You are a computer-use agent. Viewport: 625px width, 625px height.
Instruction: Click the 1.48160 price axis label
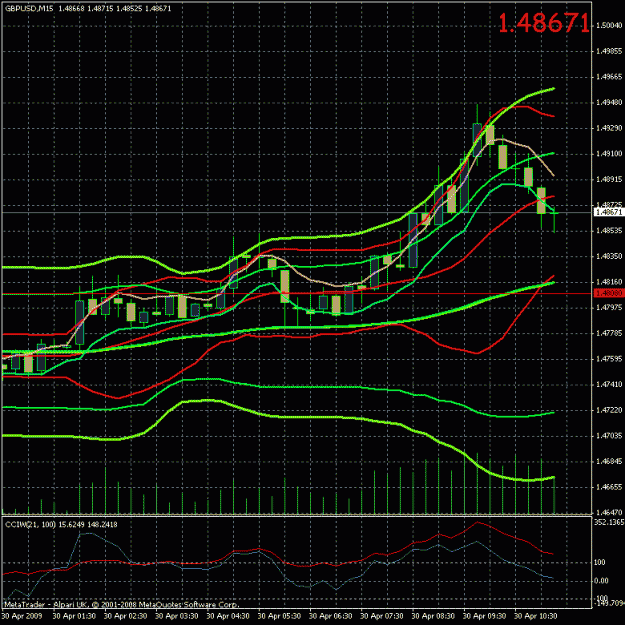[609, 282]
